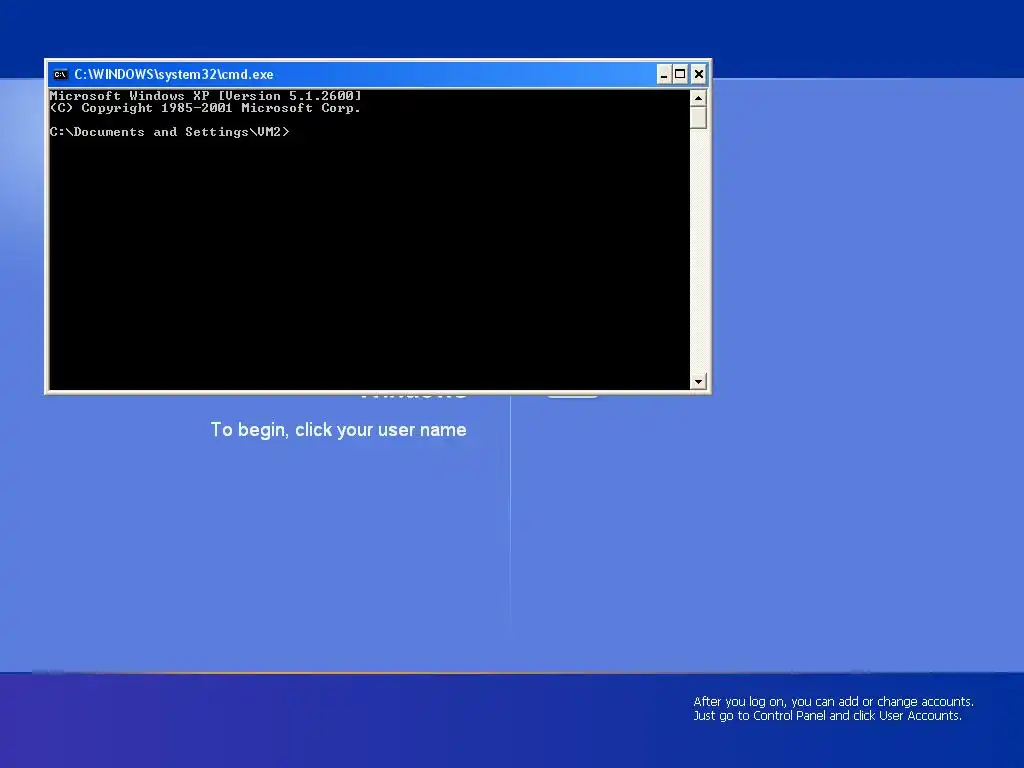Minimize the cmd.exe window
Viewport: 1024px width, 768px height.
(x=664, y=74)
